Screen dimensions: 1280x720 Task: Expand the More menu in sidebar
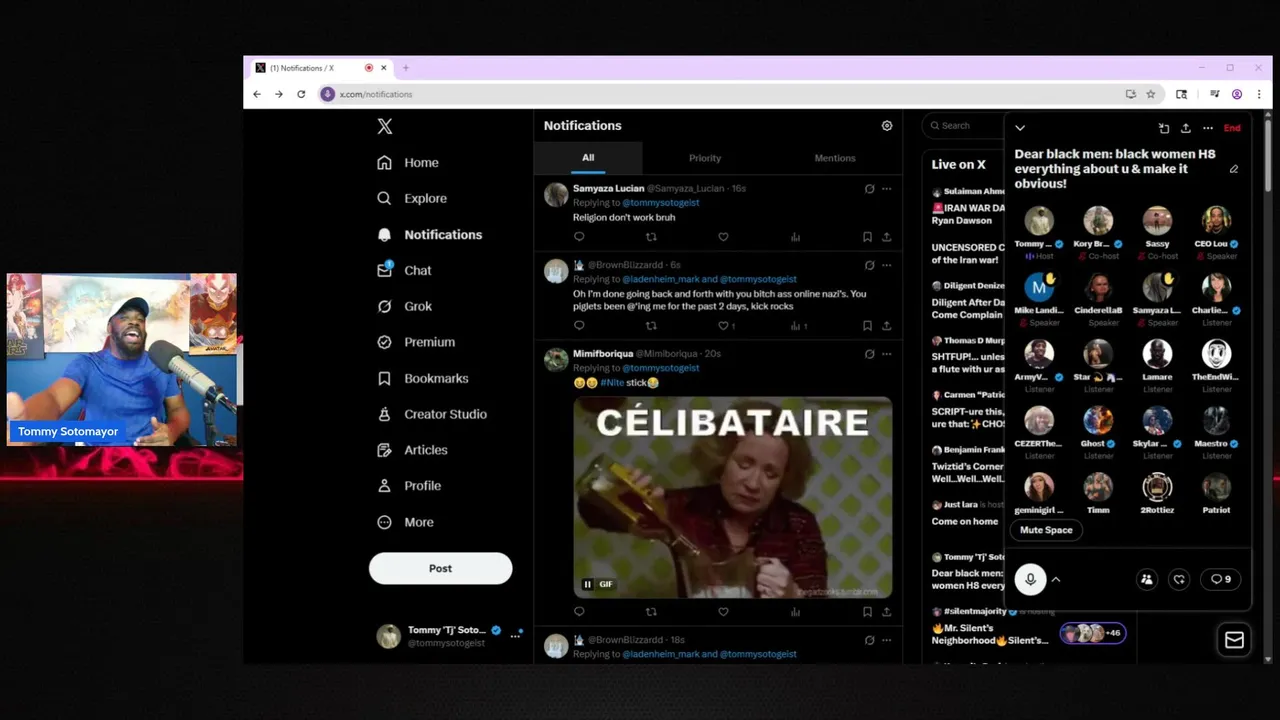[405, 522]
